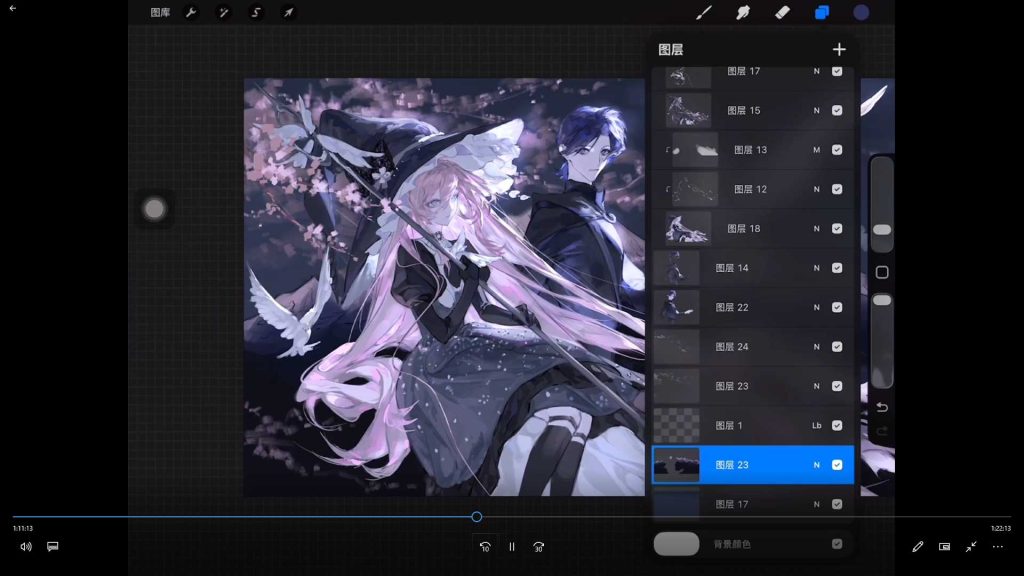
Task: Open blend mode M for 图层 13
Action: pos(816,150)
